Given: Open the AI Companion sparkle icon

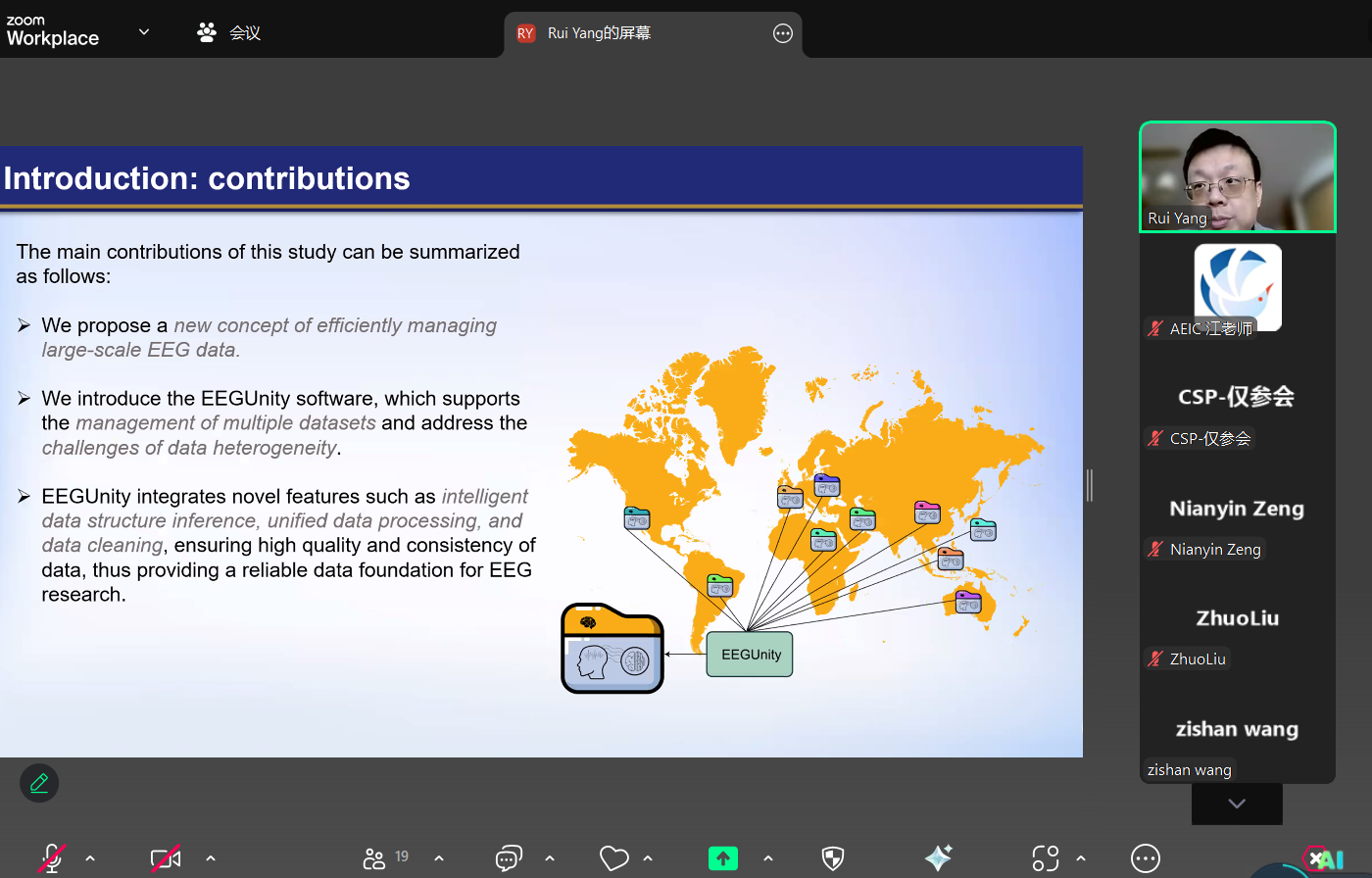Looking at the screenshot, I should click(x=938, y=858).
